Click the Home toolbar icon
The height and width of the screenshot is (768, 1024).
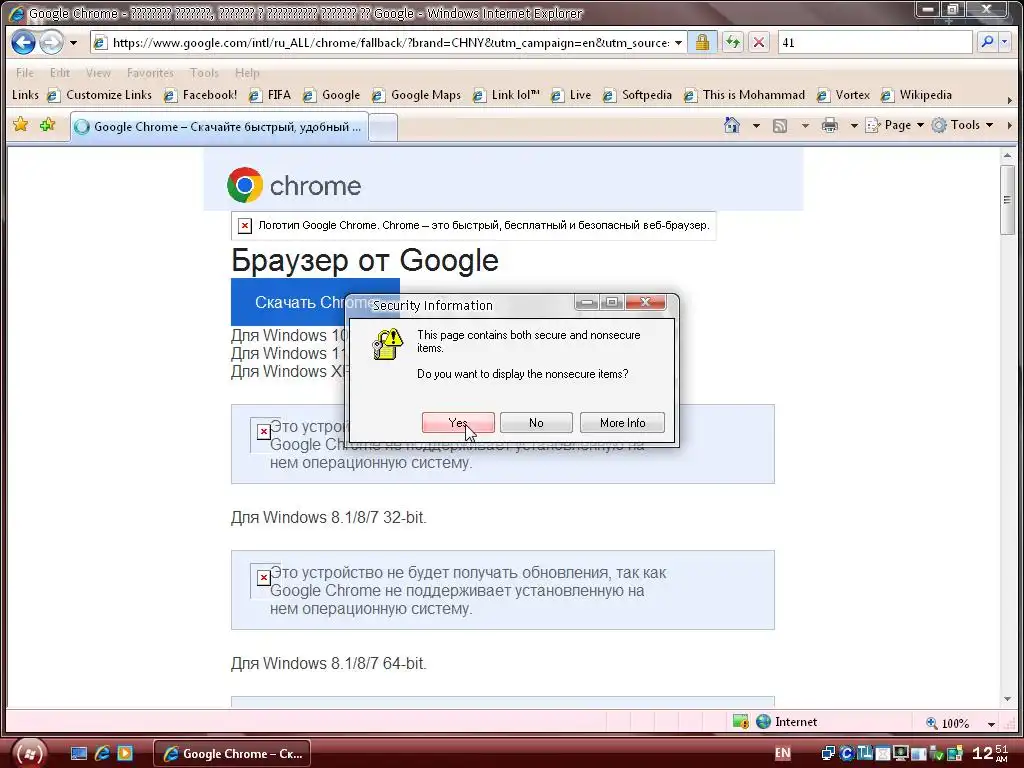tap(732, 125)
